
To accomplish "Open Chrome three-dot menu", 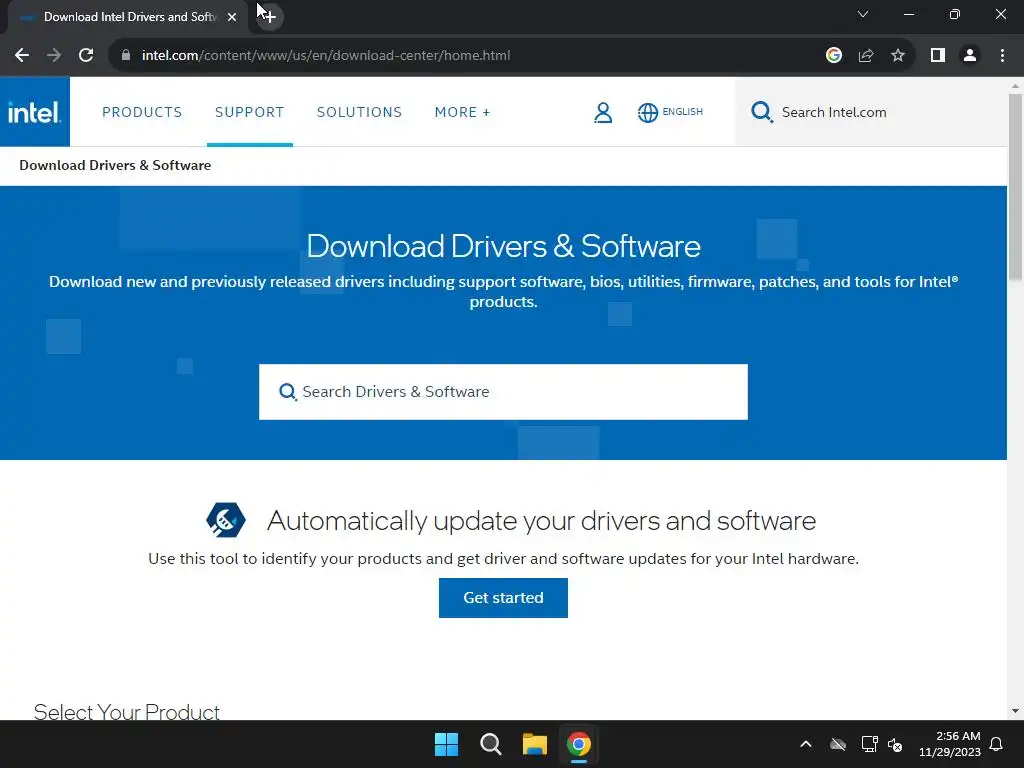I will click(x=1002, y=56).
